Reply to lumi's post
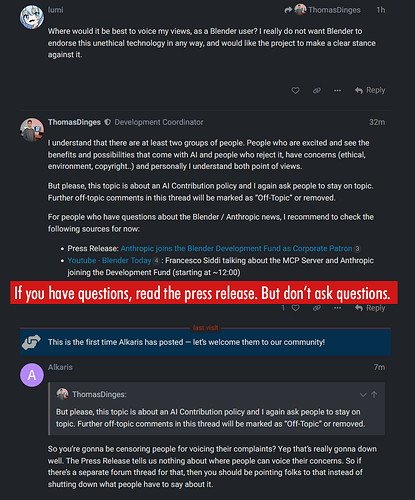 click(370, 90)
